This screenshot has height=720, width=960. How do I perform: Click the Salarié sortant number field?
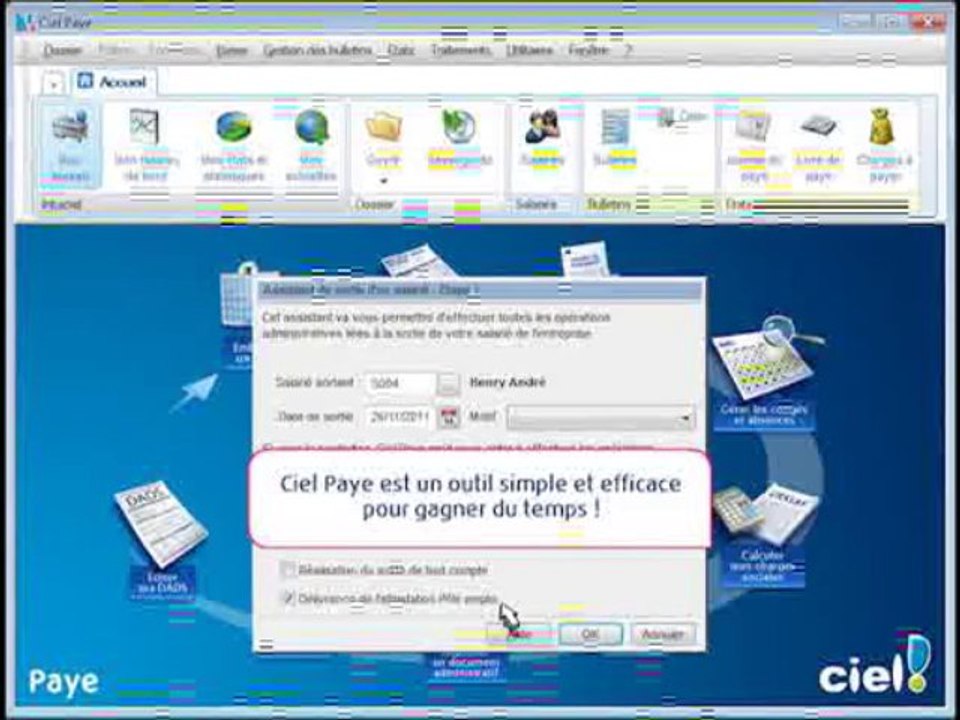click(400, 384)
